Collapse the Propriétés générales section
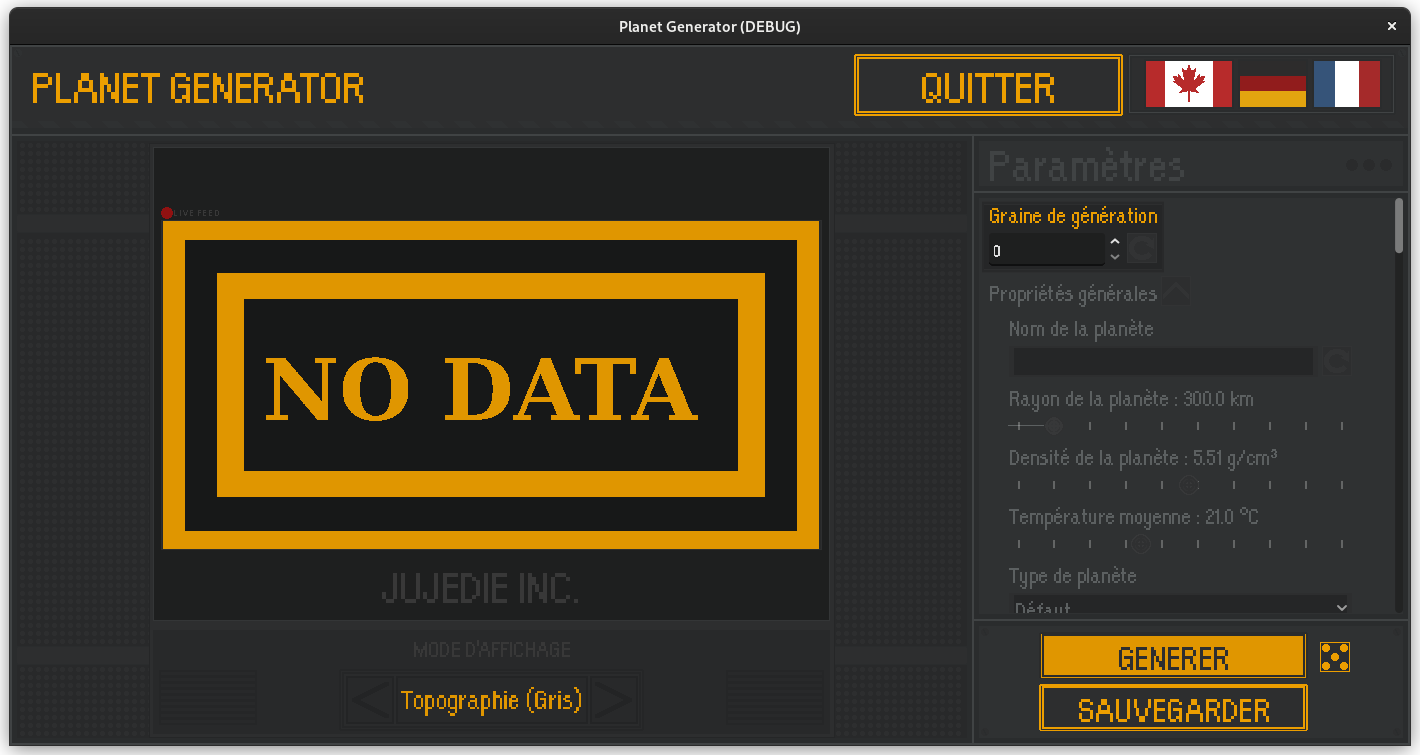1420x755 pixels. point(1176,294)
